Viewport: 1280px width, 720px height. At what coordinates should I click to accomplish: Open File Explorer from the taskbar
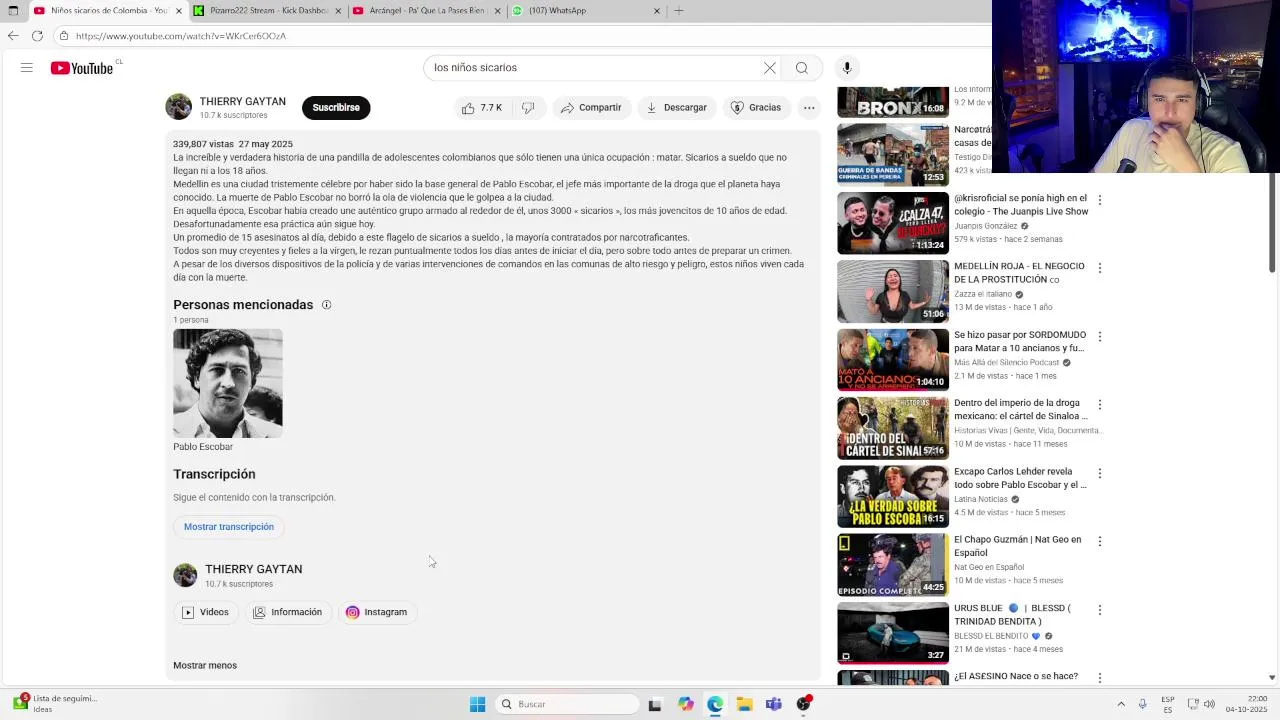pyautogui.click(x=744, y=704)
